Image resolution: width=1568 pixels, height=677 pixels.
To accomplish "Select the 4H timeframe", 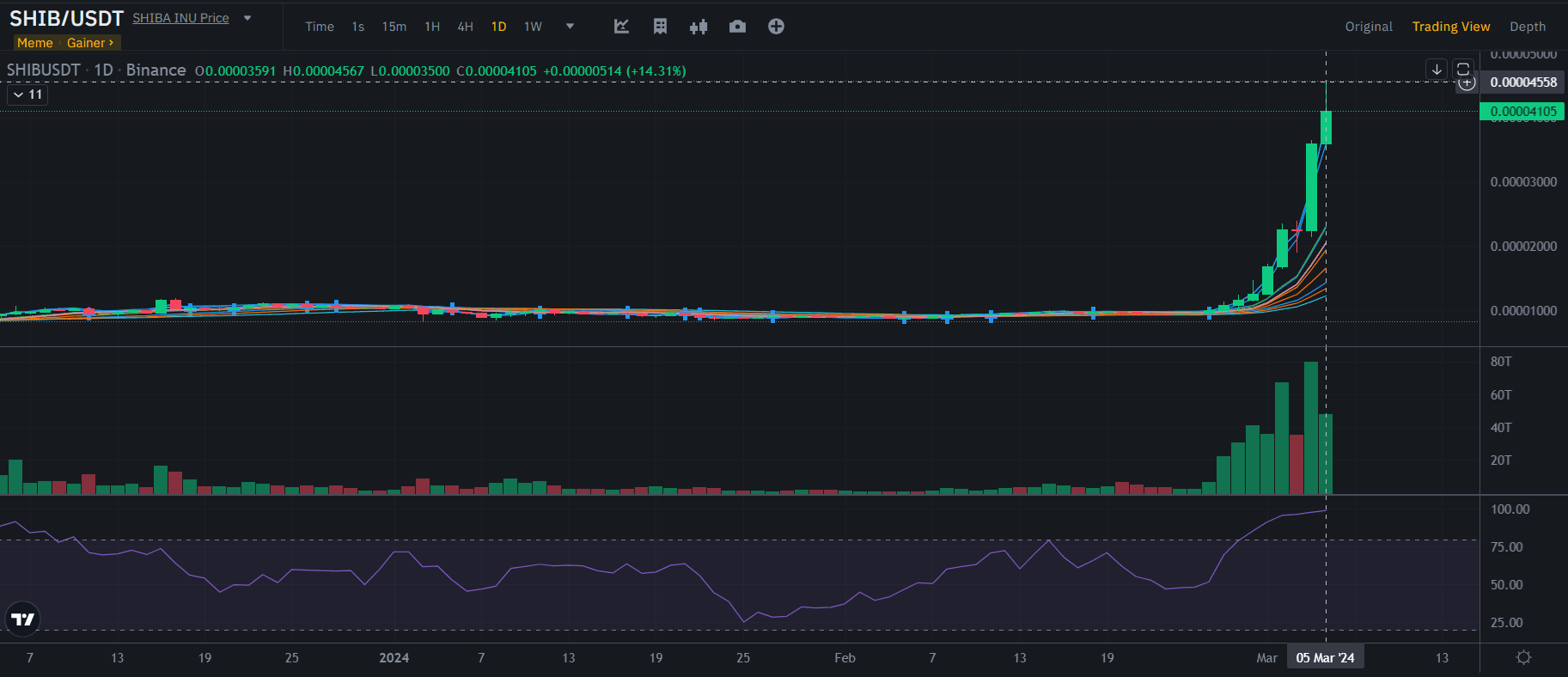I will [465, 27].
